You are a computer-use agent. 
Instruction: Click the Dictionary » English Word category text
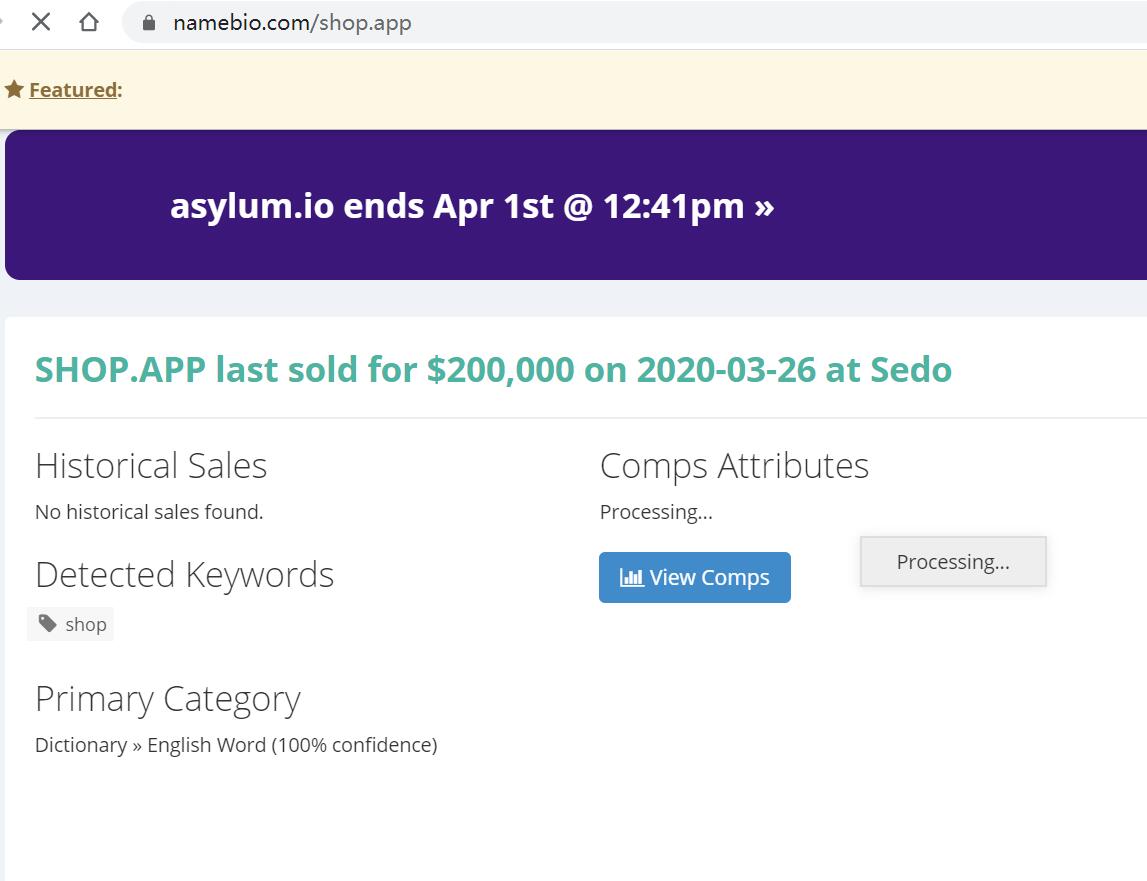[236, 745]
